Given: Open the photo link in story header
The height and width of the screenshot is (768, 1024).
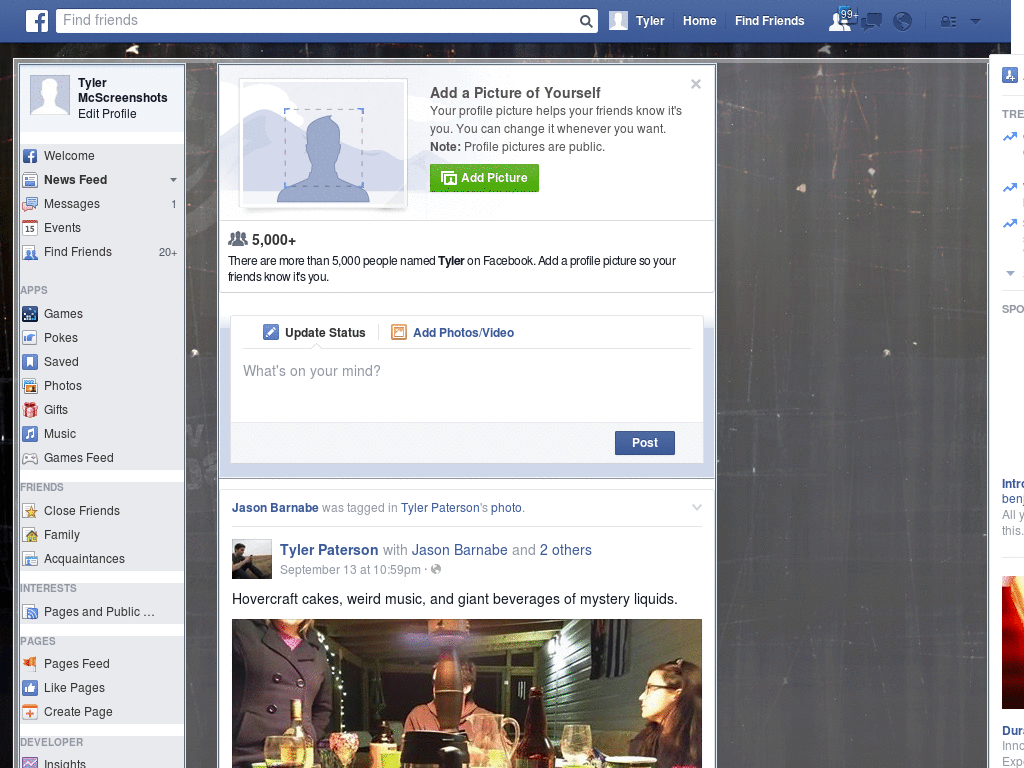Looking at the screenshot, I should 506,507.
